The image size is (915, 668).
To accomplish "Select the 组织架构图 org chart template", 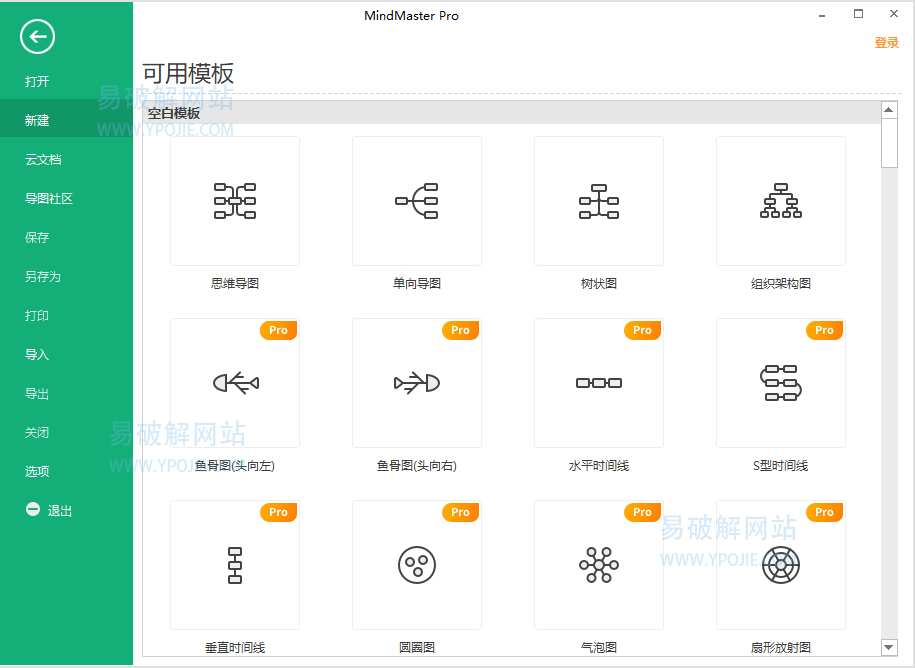I will 781,201.
